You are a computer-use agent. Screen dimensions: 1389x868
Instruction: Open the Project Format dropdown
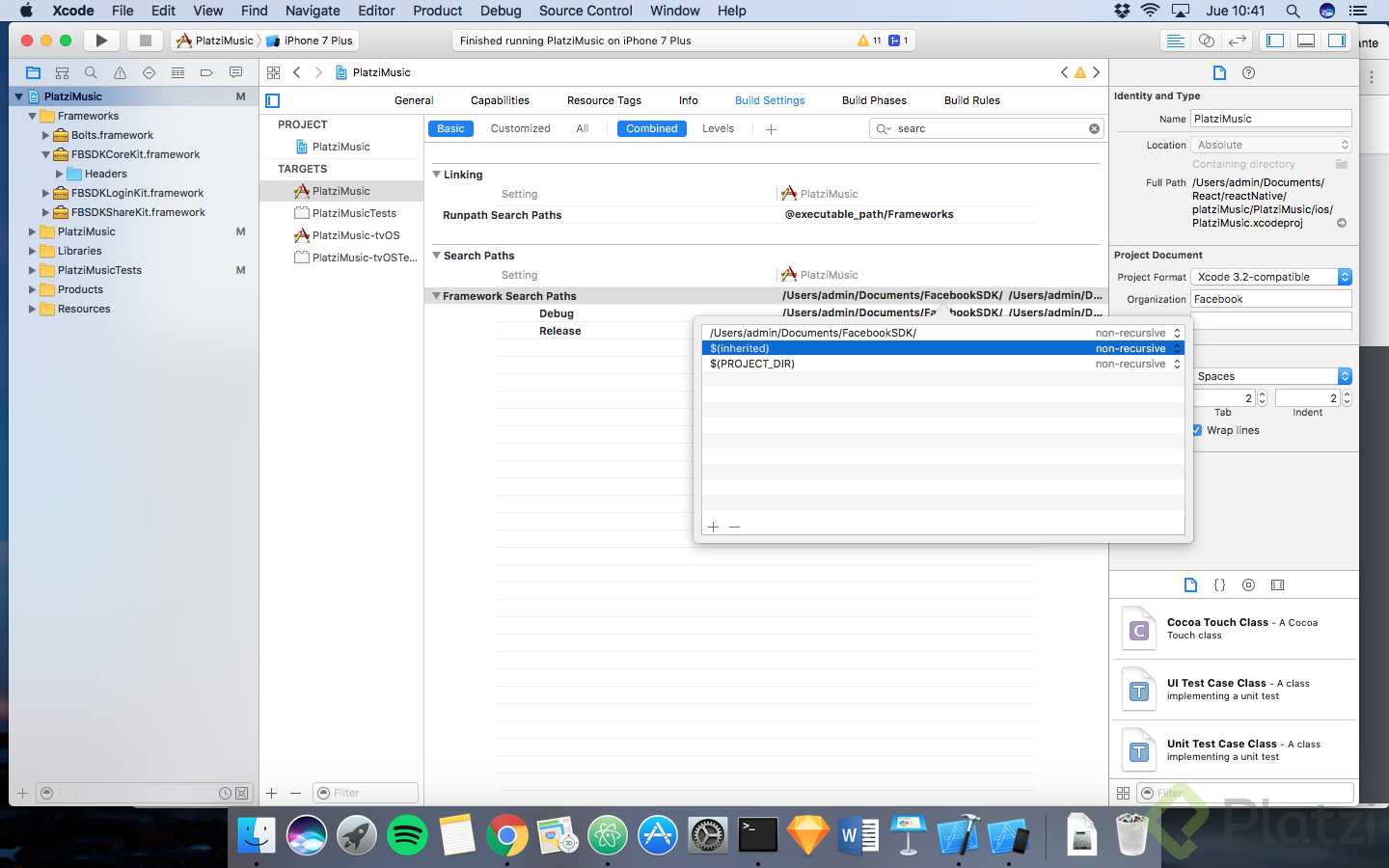(x=1272, y=277)
